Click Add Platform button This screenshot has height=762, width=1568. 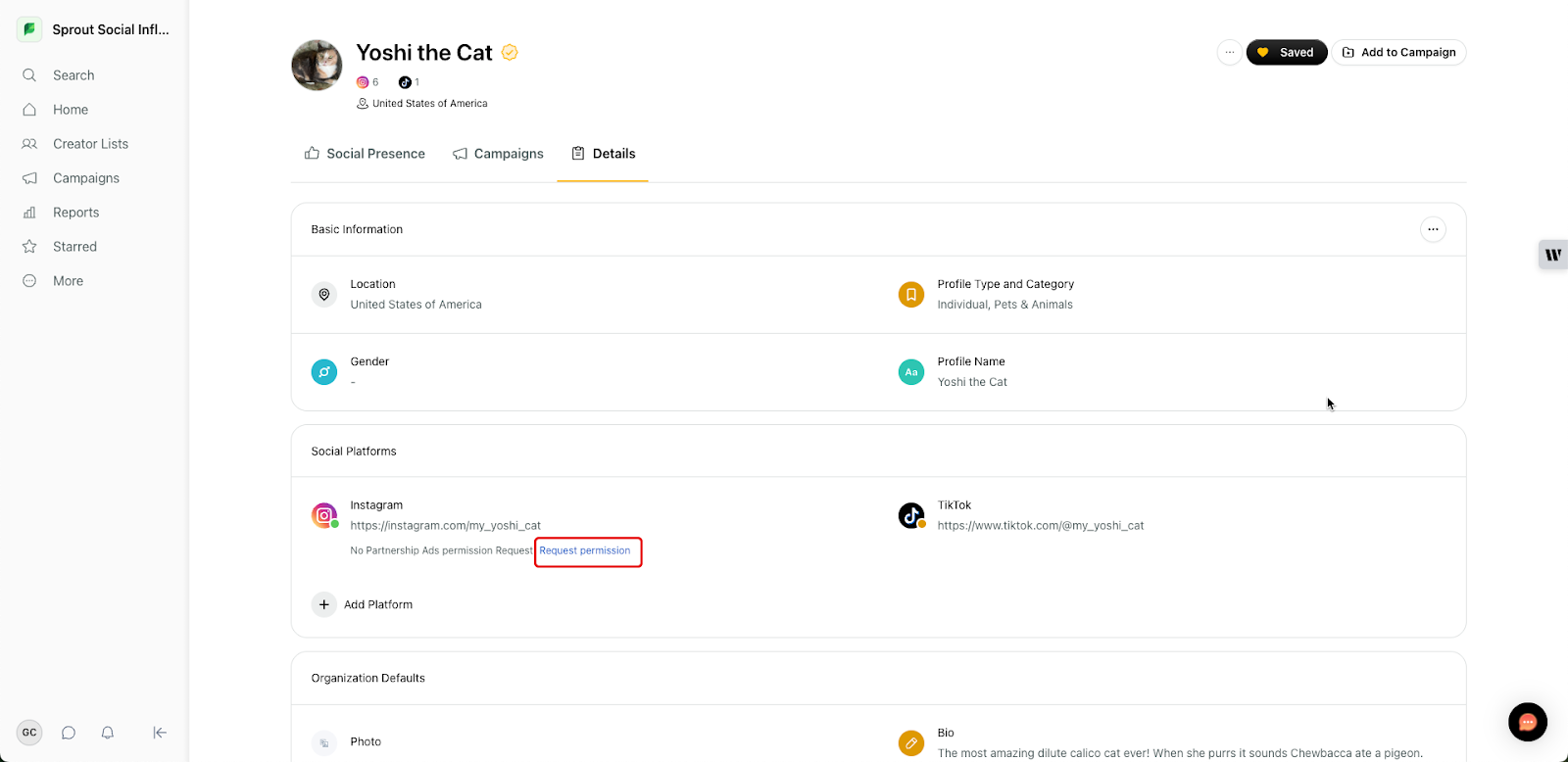pyautogui.click(x=363, y=605)
